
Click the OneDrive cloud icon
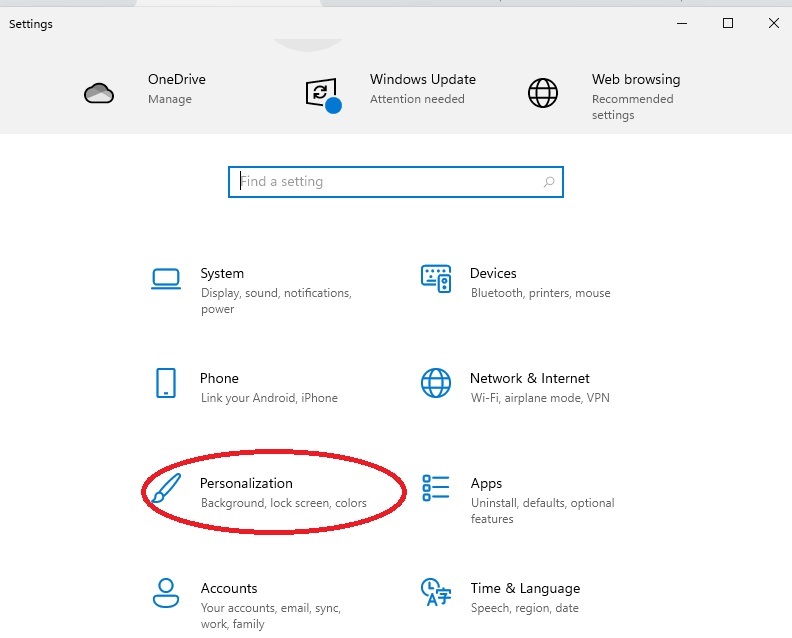pyautogui.click(x=99, y=93)
